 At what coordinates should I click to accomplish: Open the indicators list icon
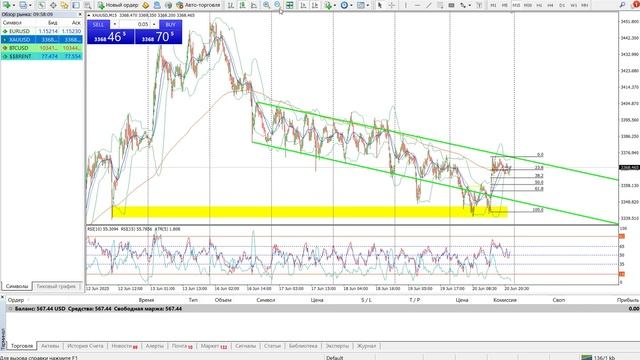tap(328, 5)
